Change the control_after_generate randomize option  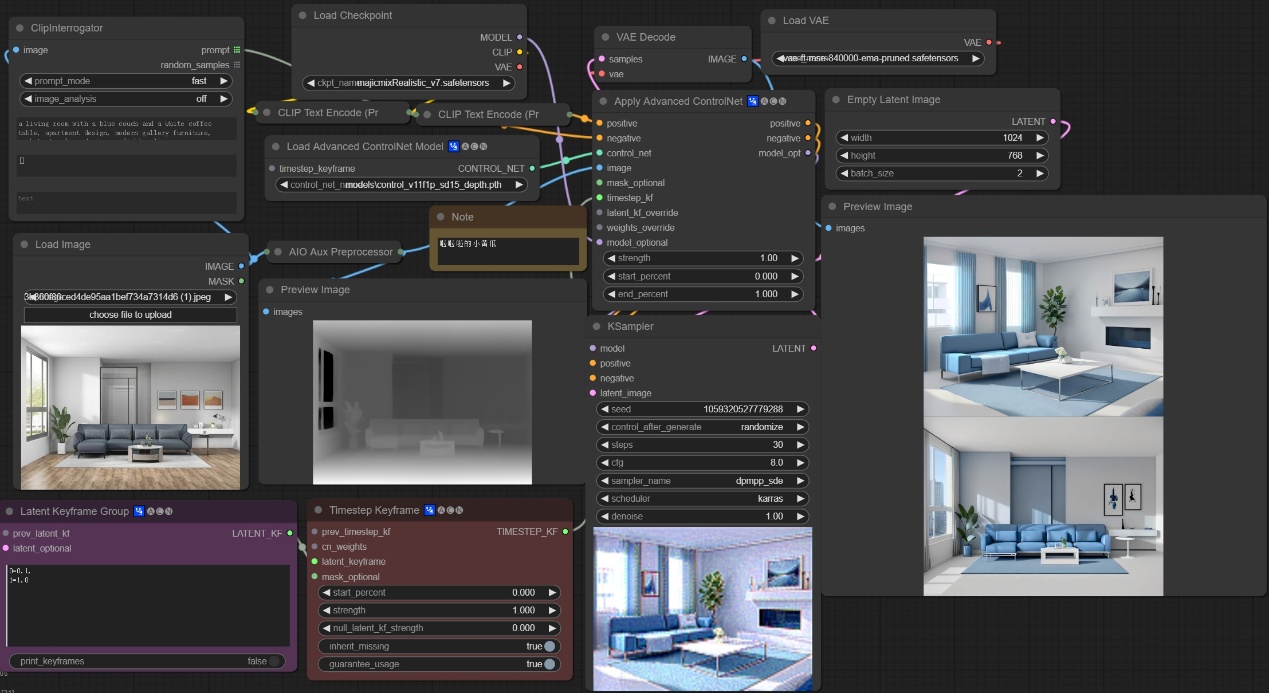tap(702, 427)
